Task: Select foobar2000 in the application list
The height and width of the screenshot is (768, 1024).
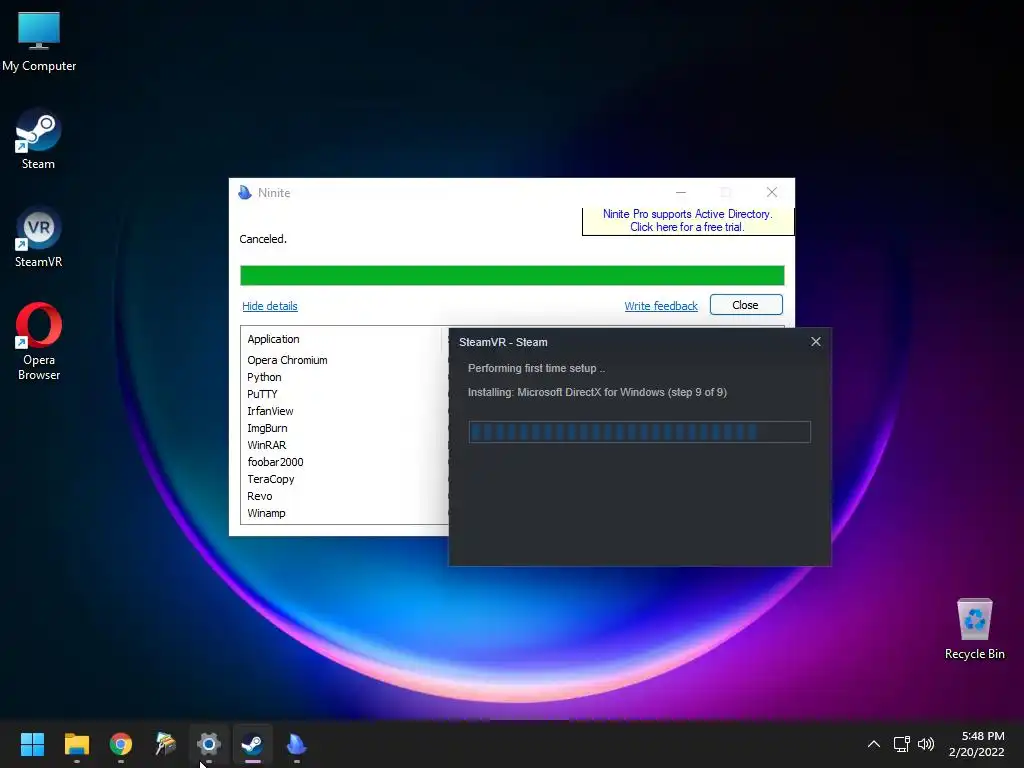Action: pyautogui.click(x=276, y=462)
